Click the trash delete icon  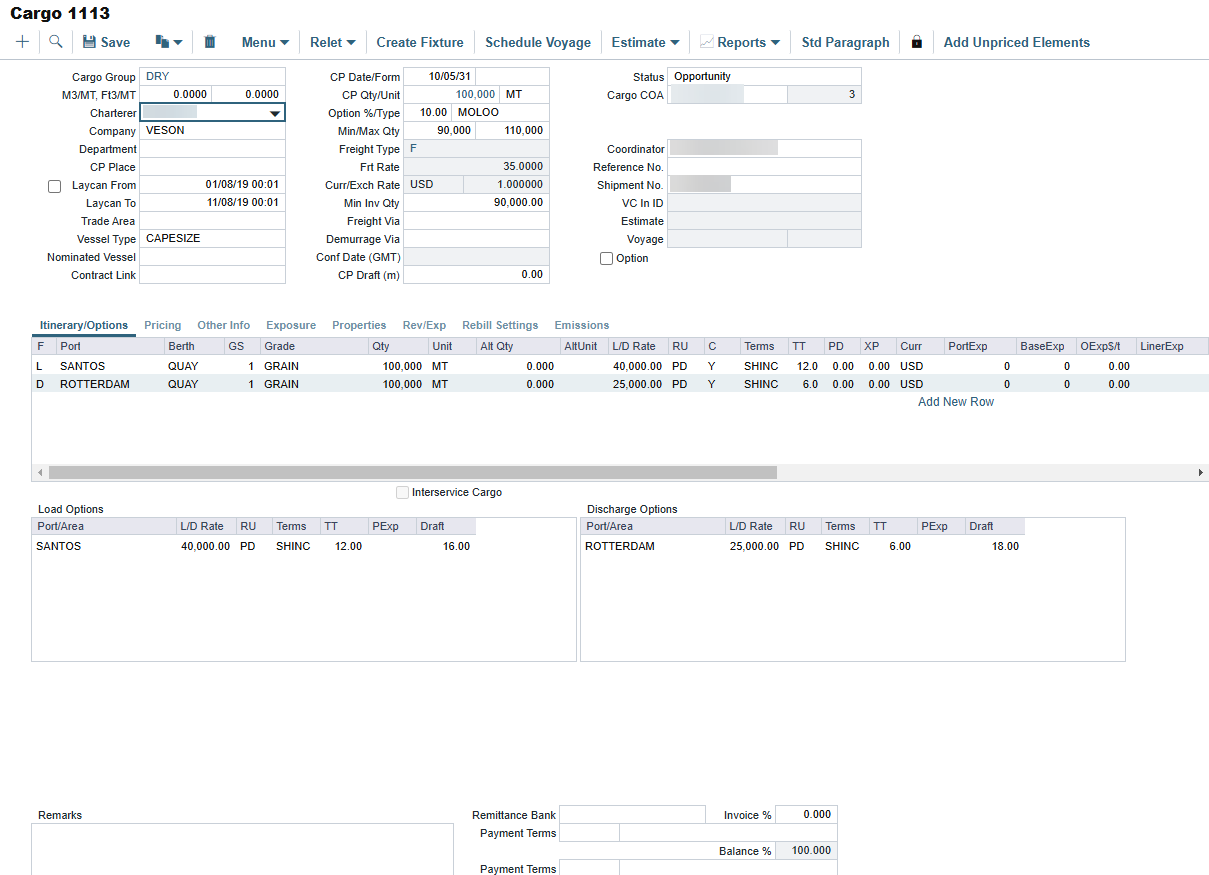pyautogui.click(x=210, y=42)
